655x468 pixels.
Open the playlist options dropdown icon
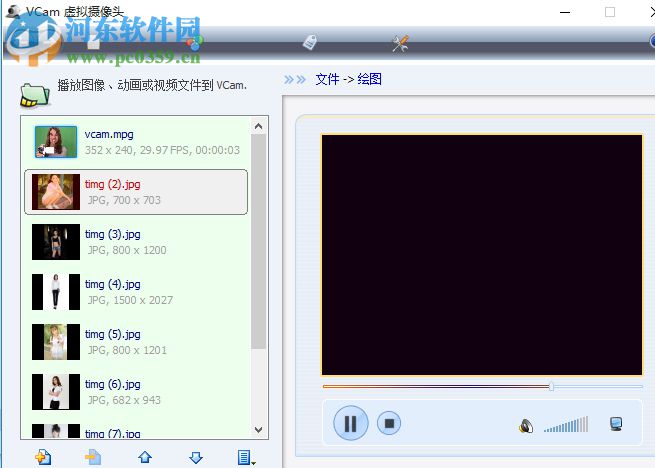pyautogui.click(x=246, y=458)
